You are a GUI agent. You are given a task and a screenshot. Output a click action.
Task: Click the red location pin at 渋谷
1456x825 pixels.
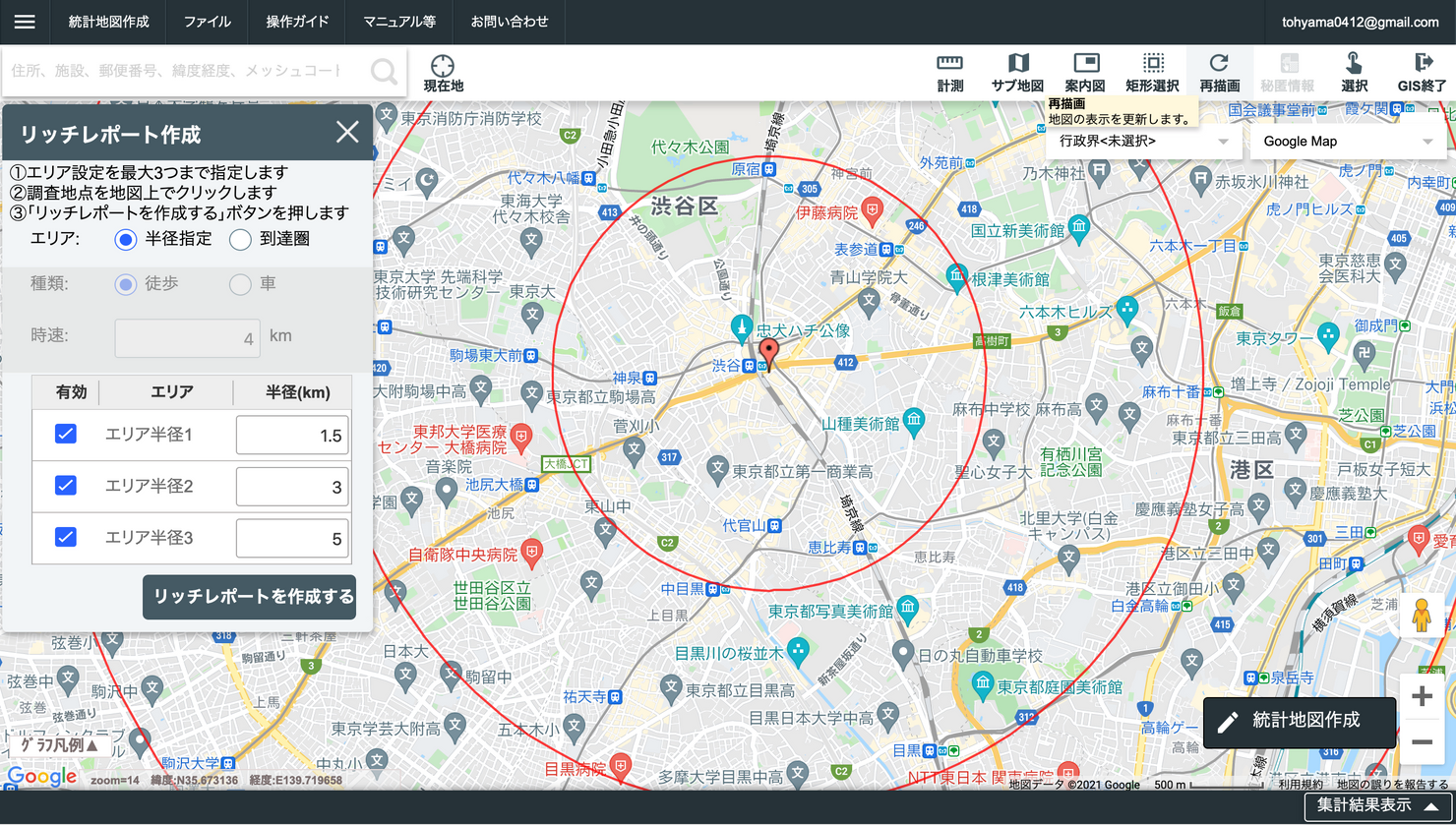coord(768,353)
